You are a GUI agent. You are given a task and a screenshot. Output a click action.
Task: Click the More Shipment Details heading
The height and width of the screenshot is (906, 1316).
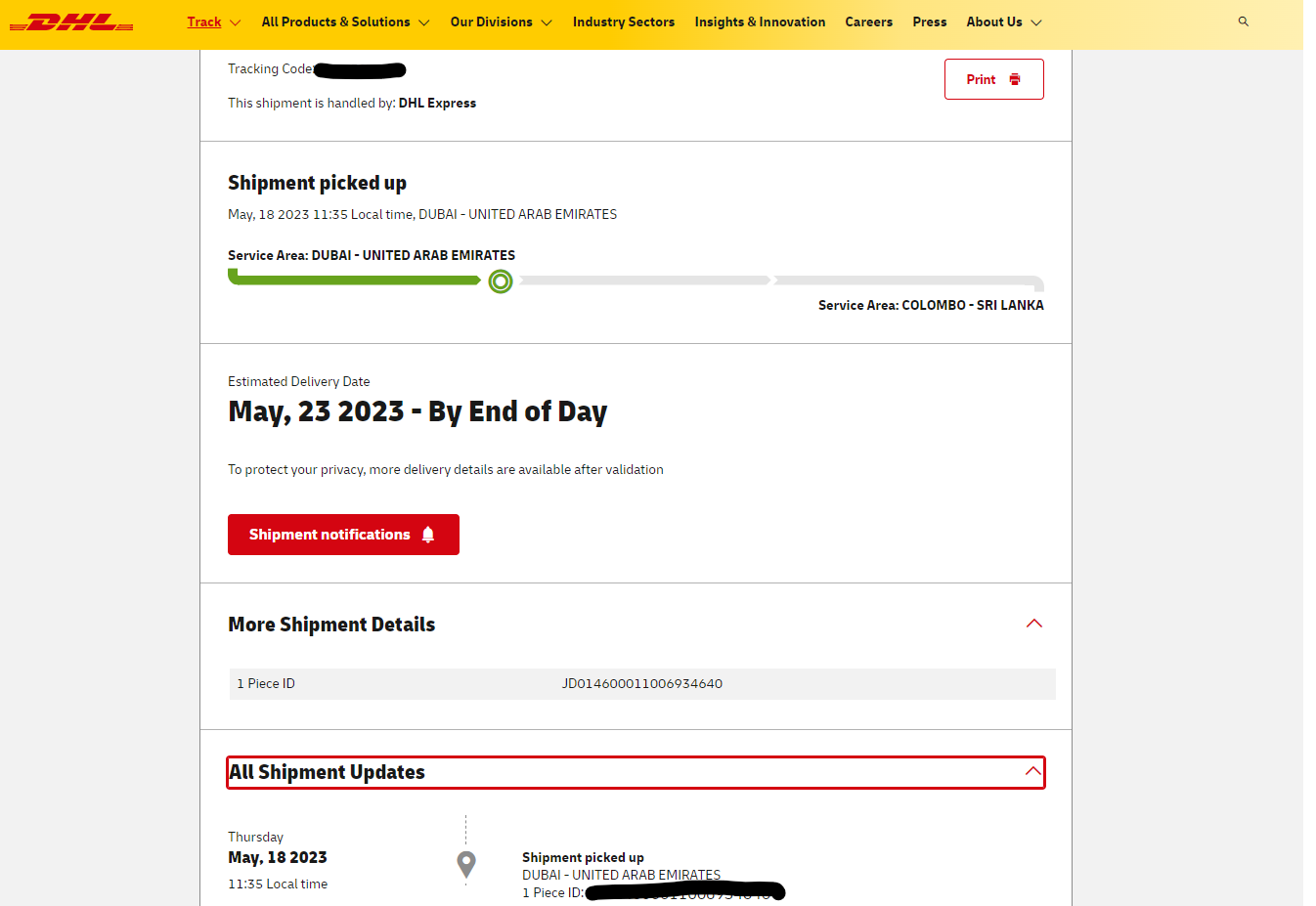click(x=331, y=625)
